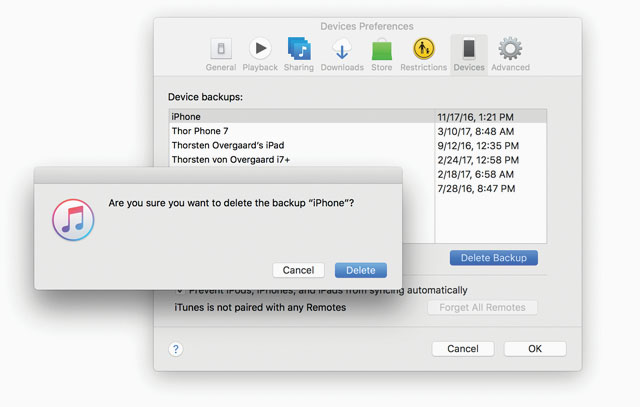Cancel the Devices Preferences window
Screen dimensions: 640x407
click(463, 349)
